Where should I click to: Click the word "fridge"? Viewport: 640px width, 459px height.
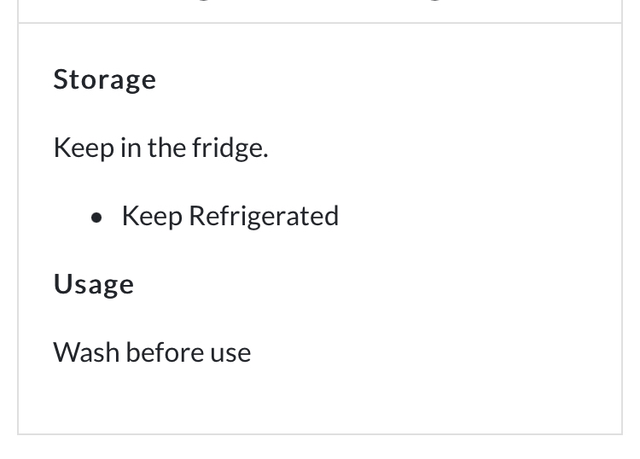[238, 150]
